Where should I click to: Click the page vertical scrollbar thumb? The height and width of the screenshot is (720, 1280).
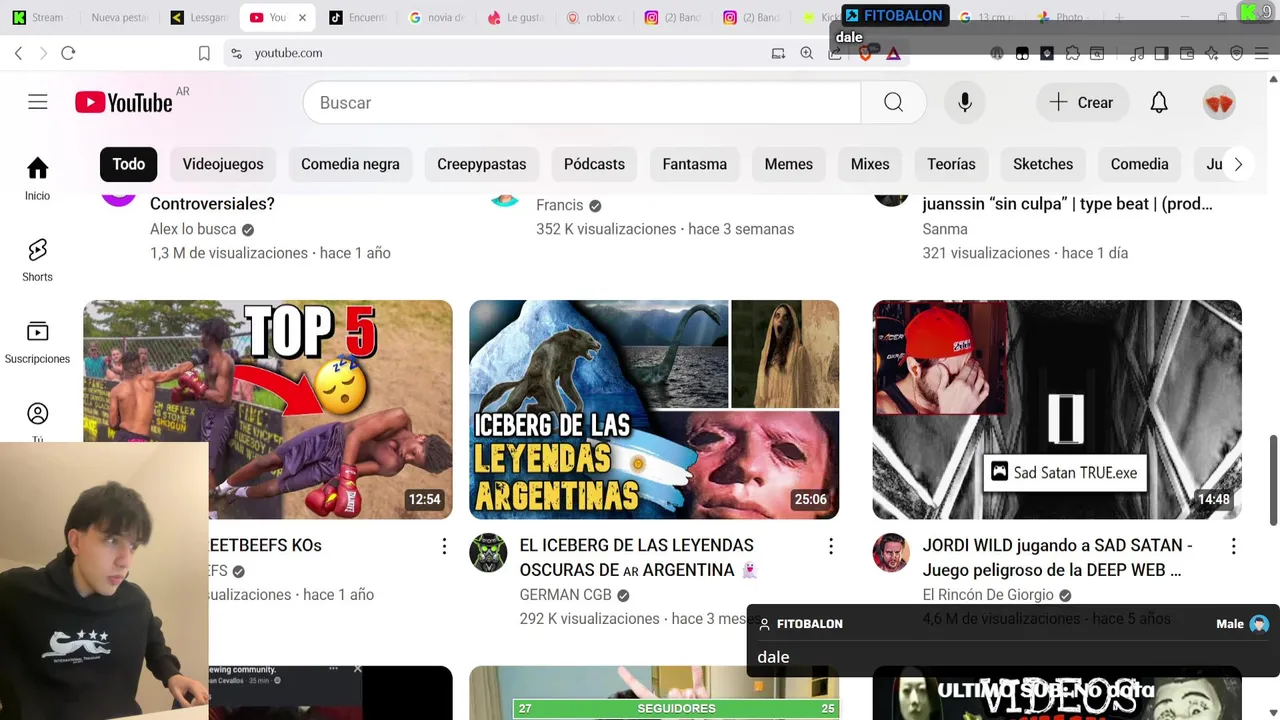tap(1274, 478)
